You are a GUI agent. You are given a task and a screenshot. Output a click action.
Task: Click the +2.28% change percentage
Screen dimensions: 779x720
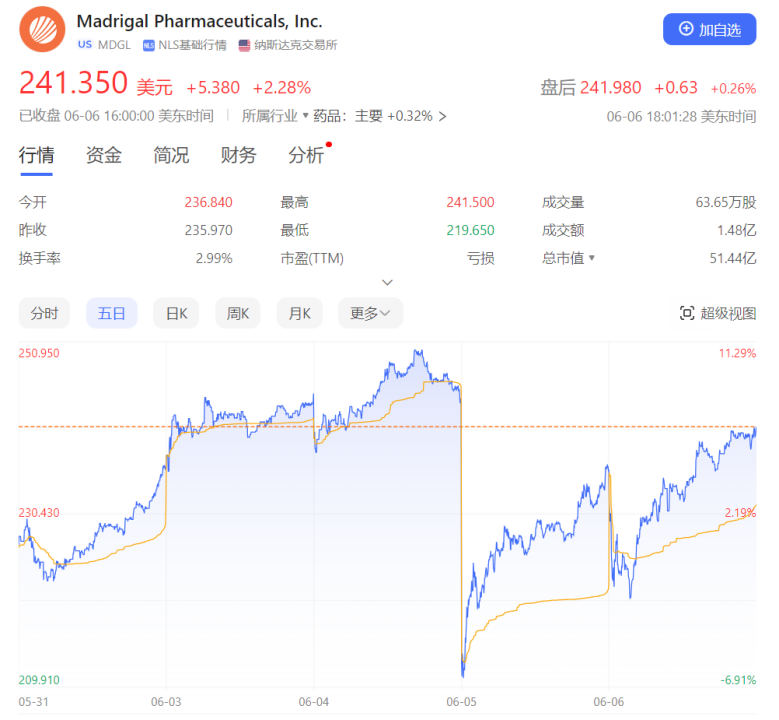point(282,88)
